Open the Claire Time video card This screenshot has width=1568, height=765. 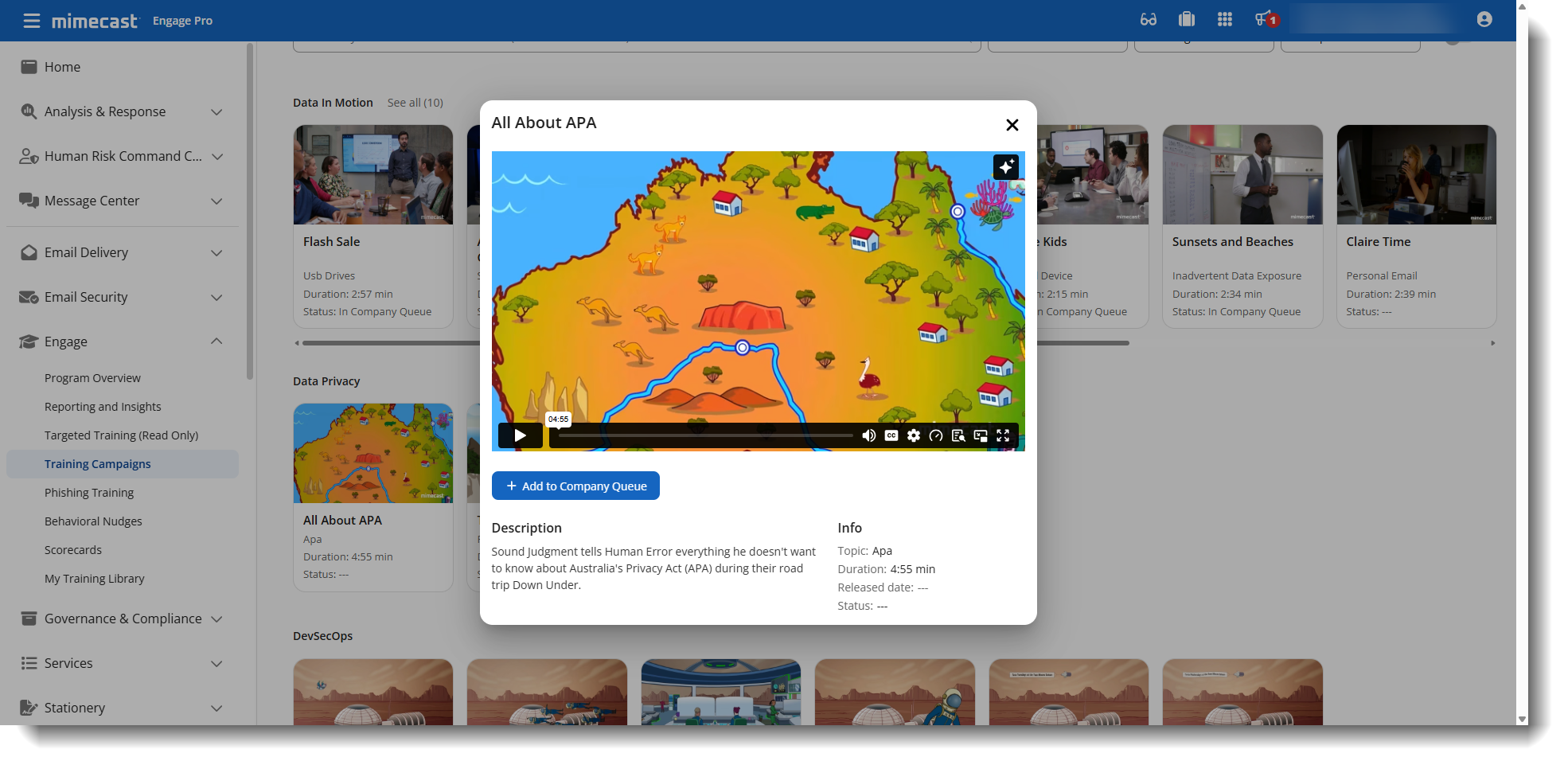(x=1417, y=226)
